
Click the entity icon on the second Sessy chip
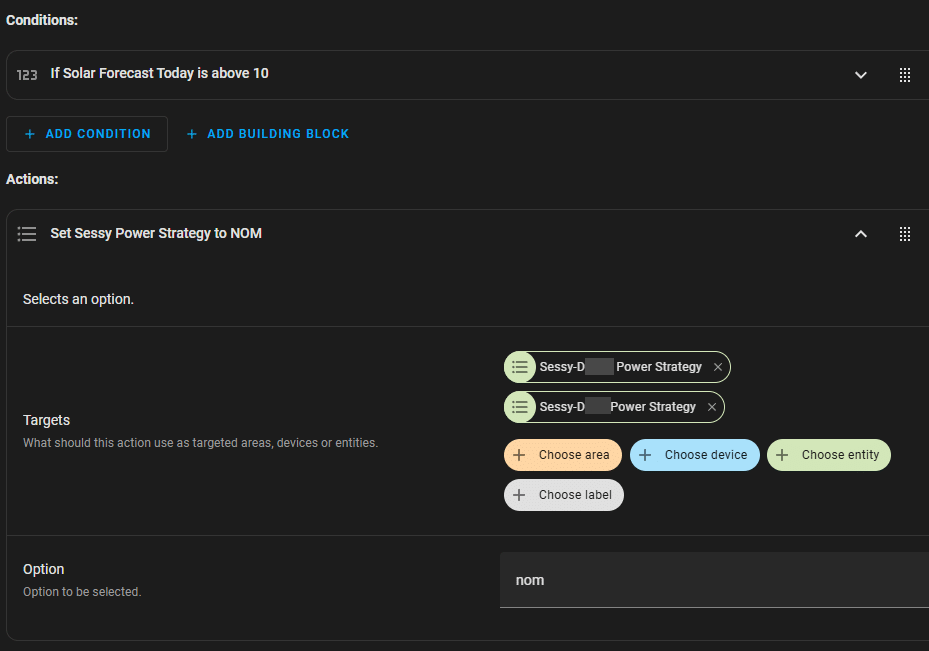[x=520, y=407]
